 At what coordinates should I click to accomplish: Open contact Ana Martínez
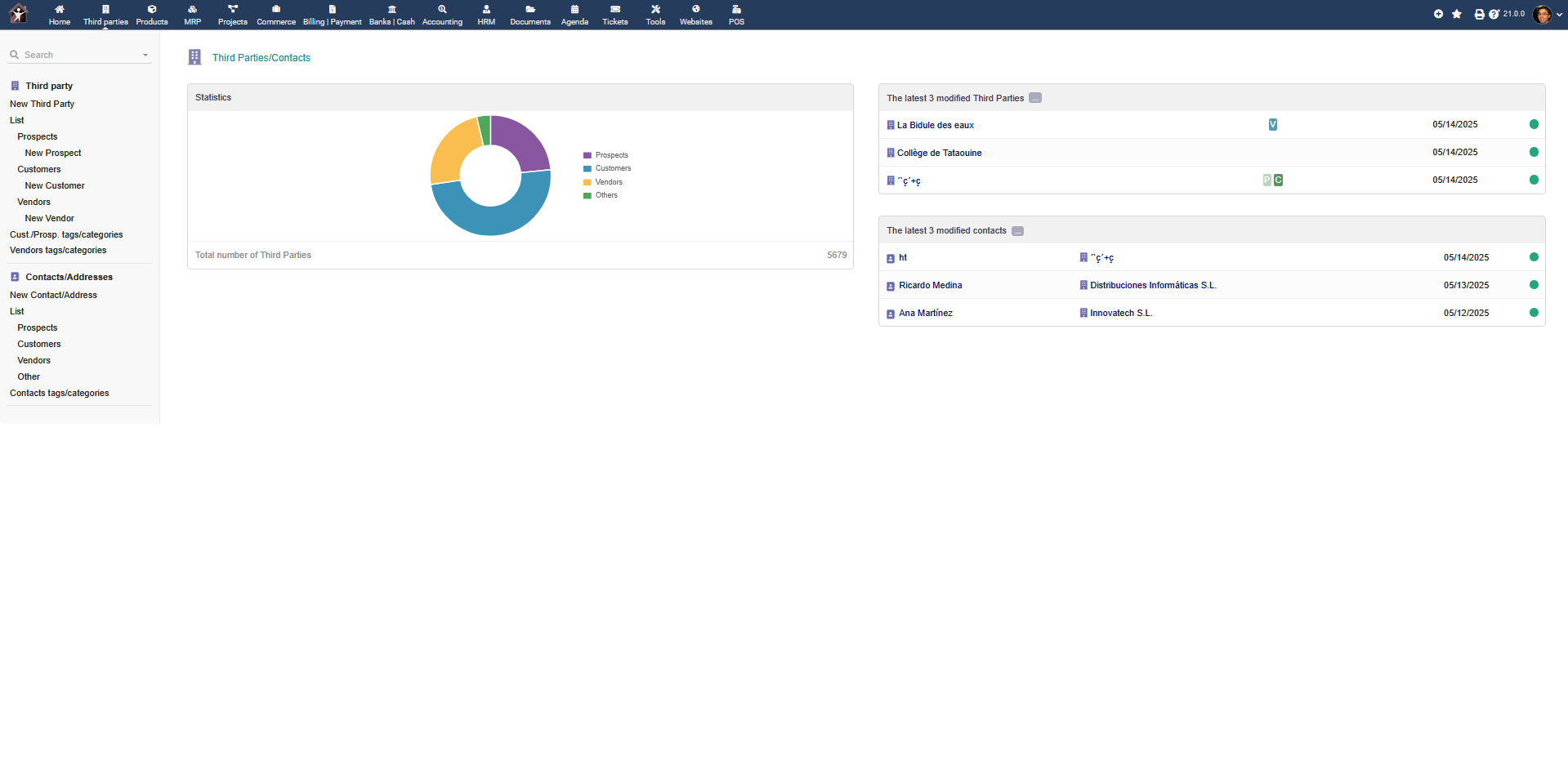click(x=925, y=313)
